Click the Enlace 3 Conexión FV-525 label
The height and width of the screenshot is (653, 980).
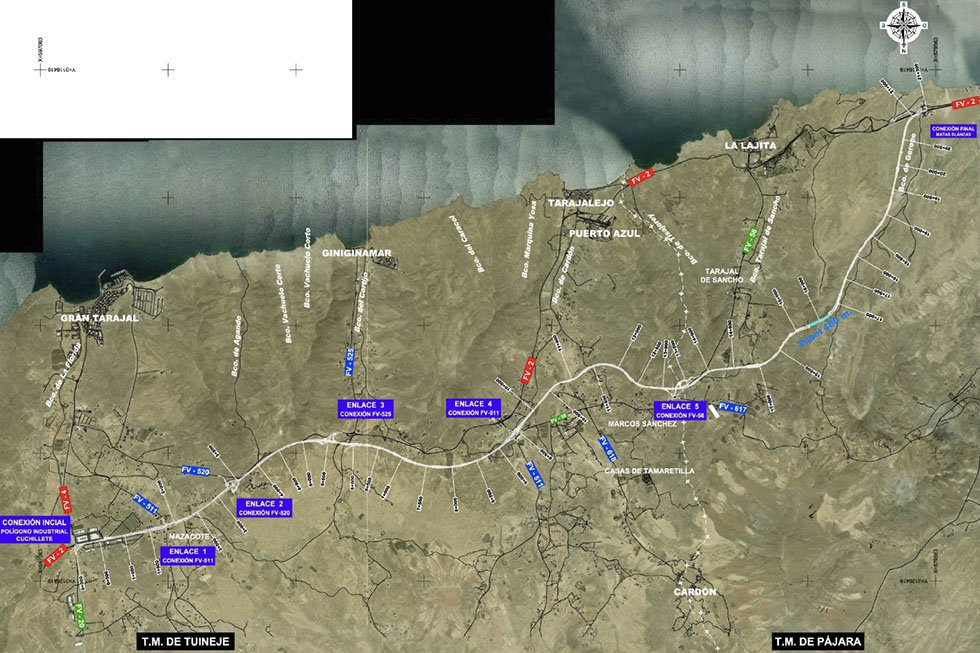pos(365,408)
